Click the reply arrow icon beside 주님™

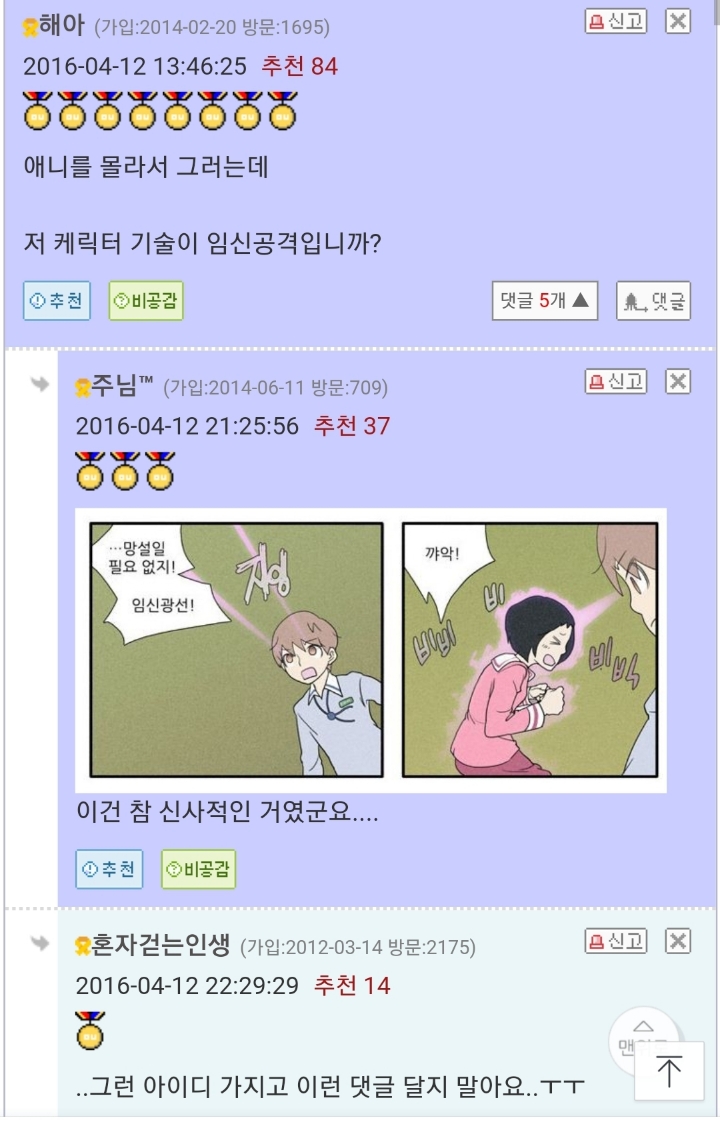click(x=40, y=385)
